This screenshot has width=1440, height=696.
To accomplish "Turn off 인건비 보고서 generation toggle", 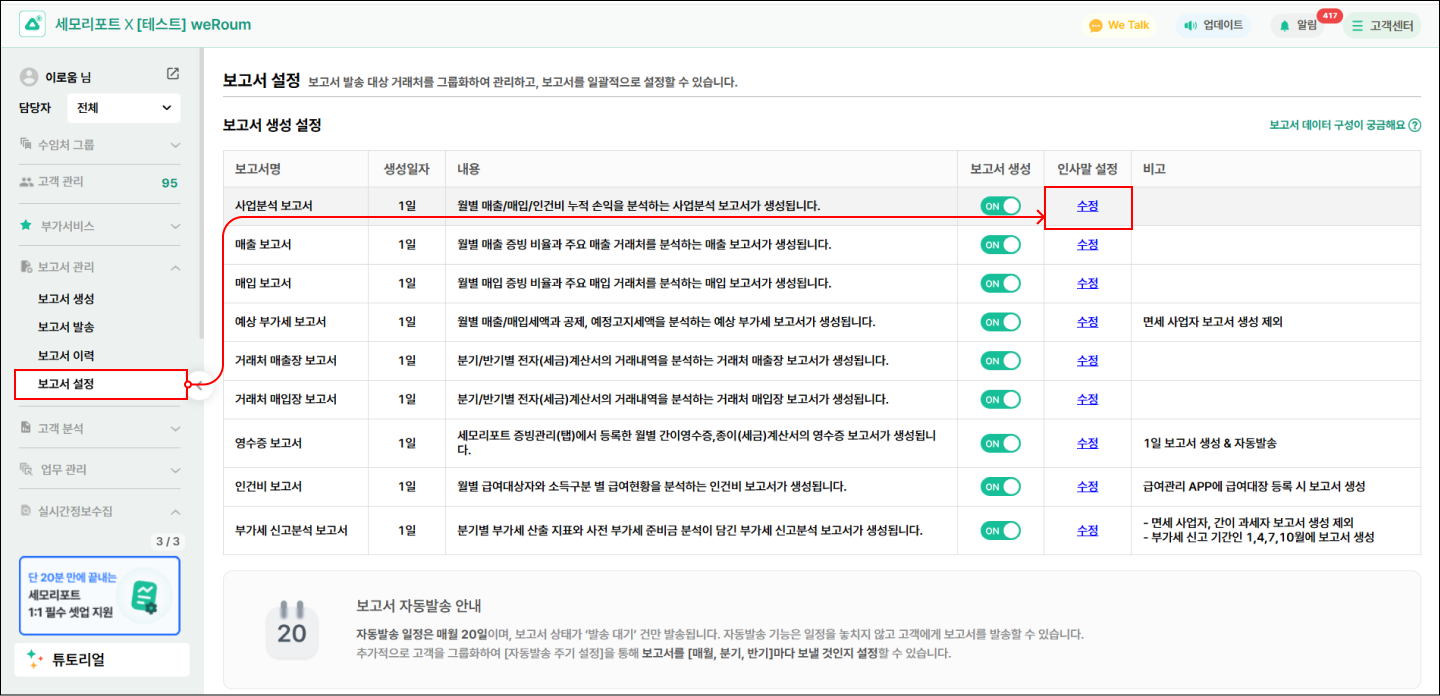I will tap(1000, 487).
